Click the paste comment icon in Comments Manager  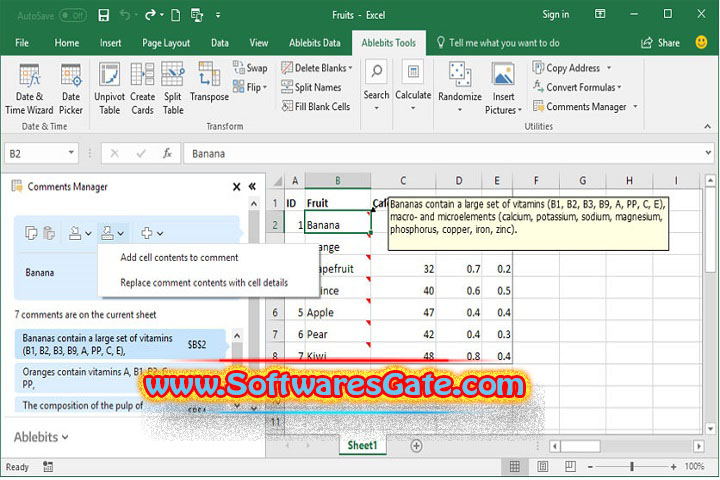(x=49, y=233)
